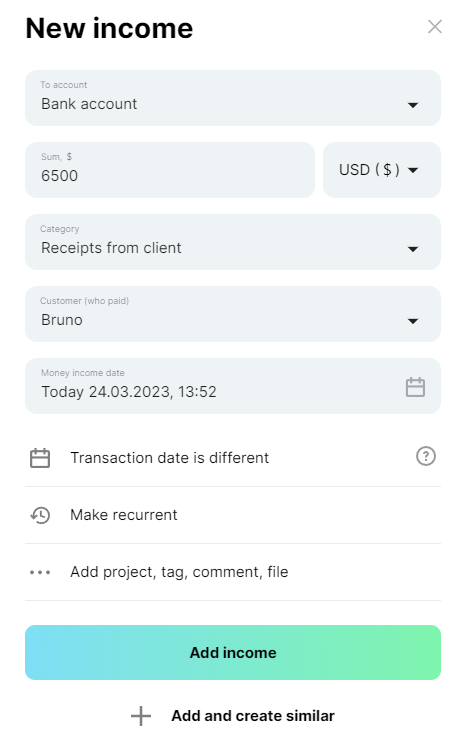Click plus icon near Add and create similar
The image size is (469, 741).
coord(141,716)
